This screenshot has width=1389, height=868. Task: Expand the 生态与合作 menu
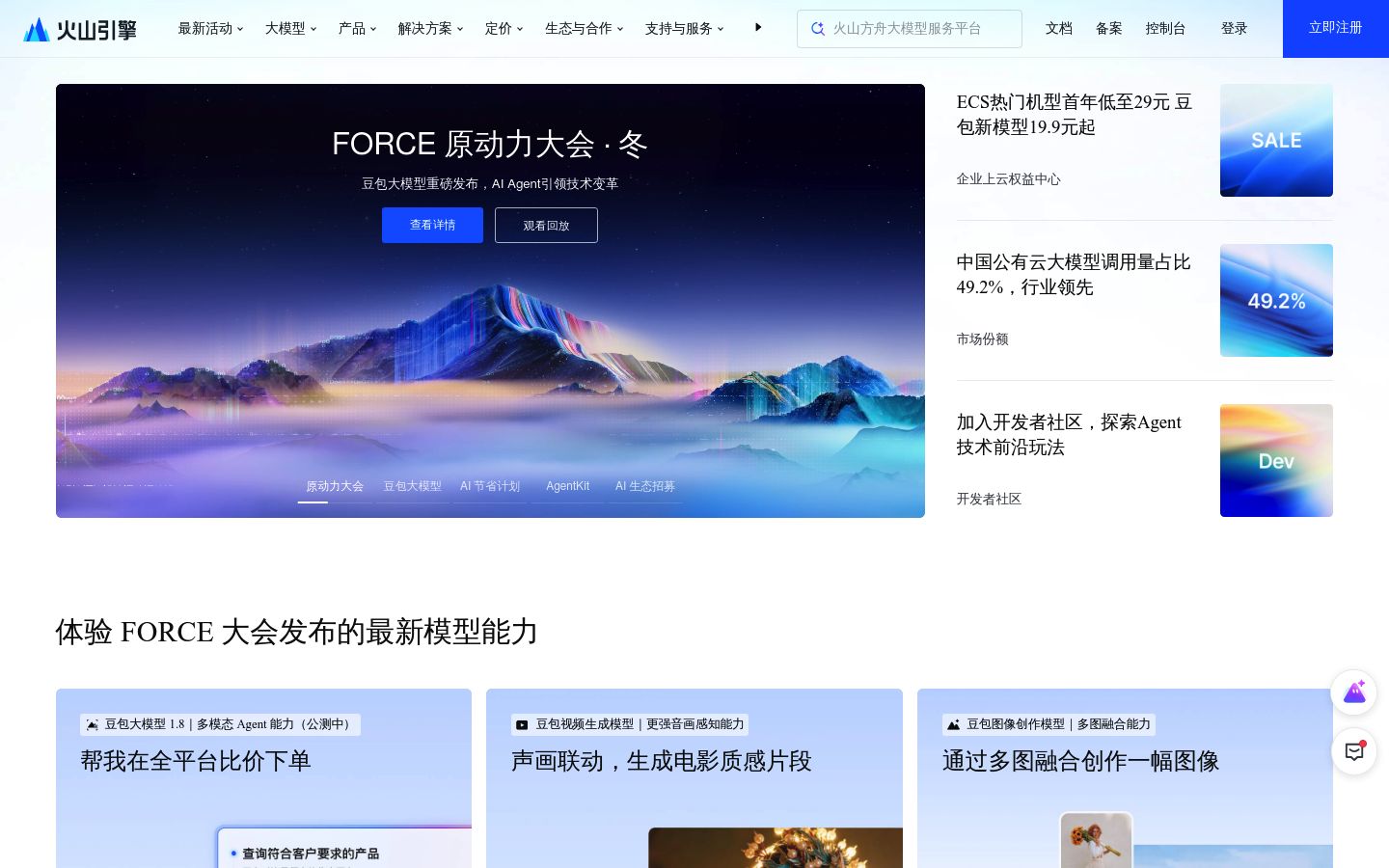[x=584, y=29]
